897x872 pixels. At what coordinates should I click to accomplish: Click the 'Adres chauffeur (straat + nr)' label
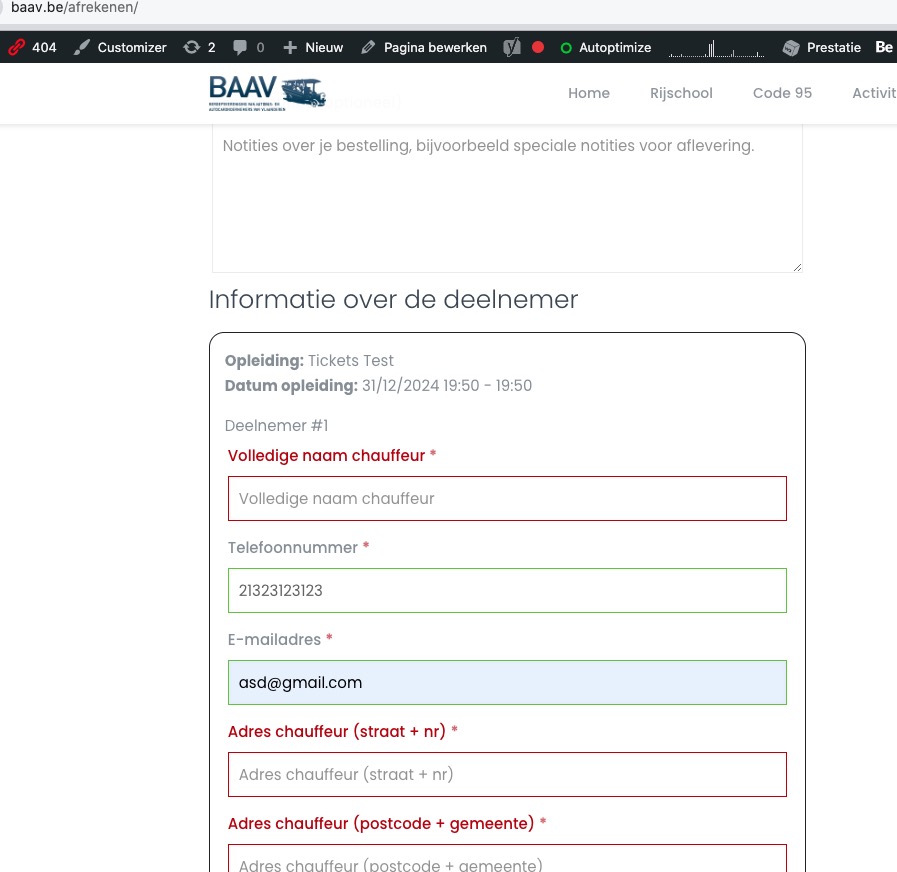click(x=336, y=731)
